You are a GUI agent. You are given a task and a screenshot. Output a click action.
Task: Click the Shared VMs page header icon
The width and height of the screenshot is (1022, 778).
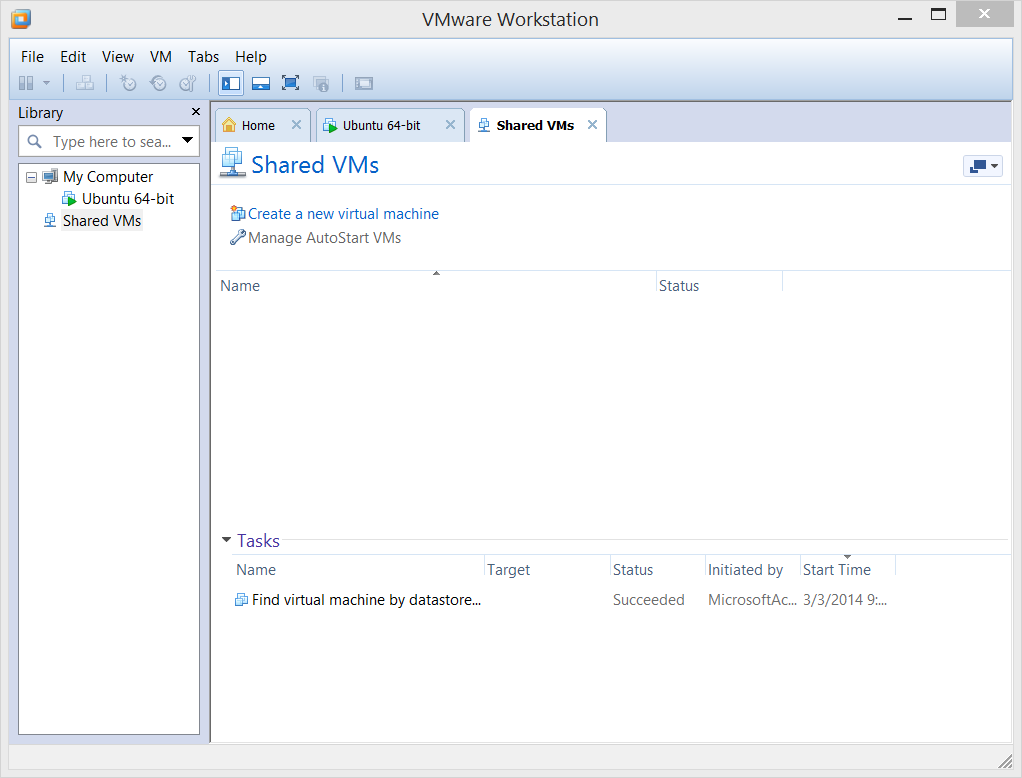tap(232, 163)
